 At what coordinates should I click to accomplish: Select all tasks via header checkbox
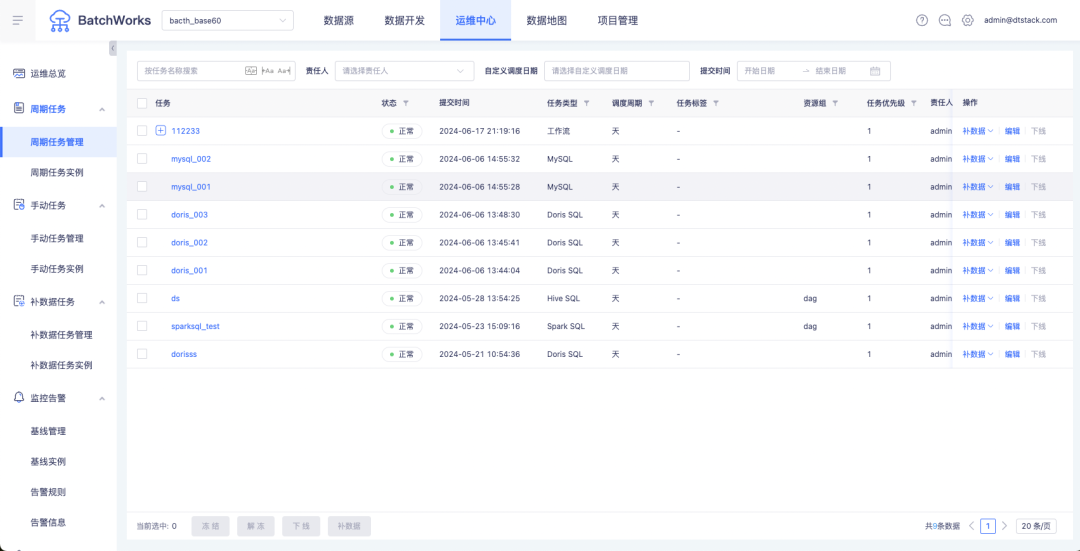142,103
